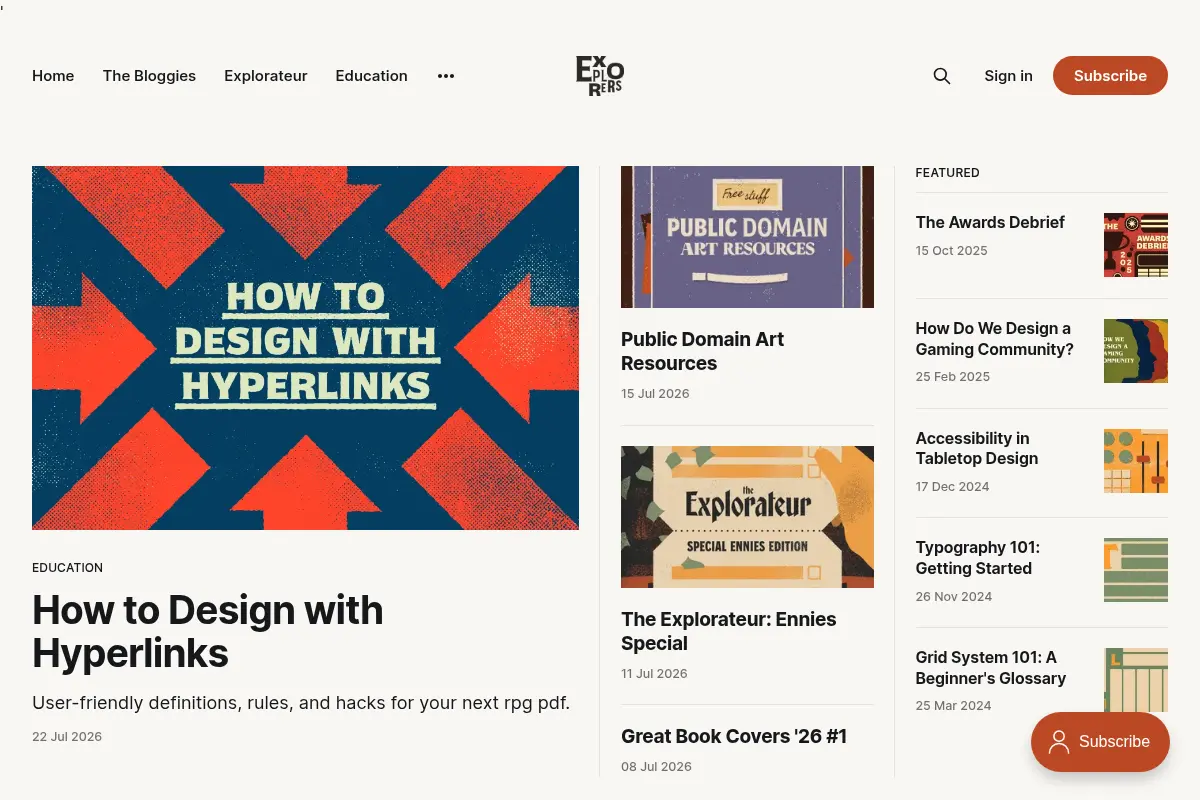This screenshot has height=800, width=1200.
Task: Open How Do We Design a Gaming Community
Action: point(995,339)
